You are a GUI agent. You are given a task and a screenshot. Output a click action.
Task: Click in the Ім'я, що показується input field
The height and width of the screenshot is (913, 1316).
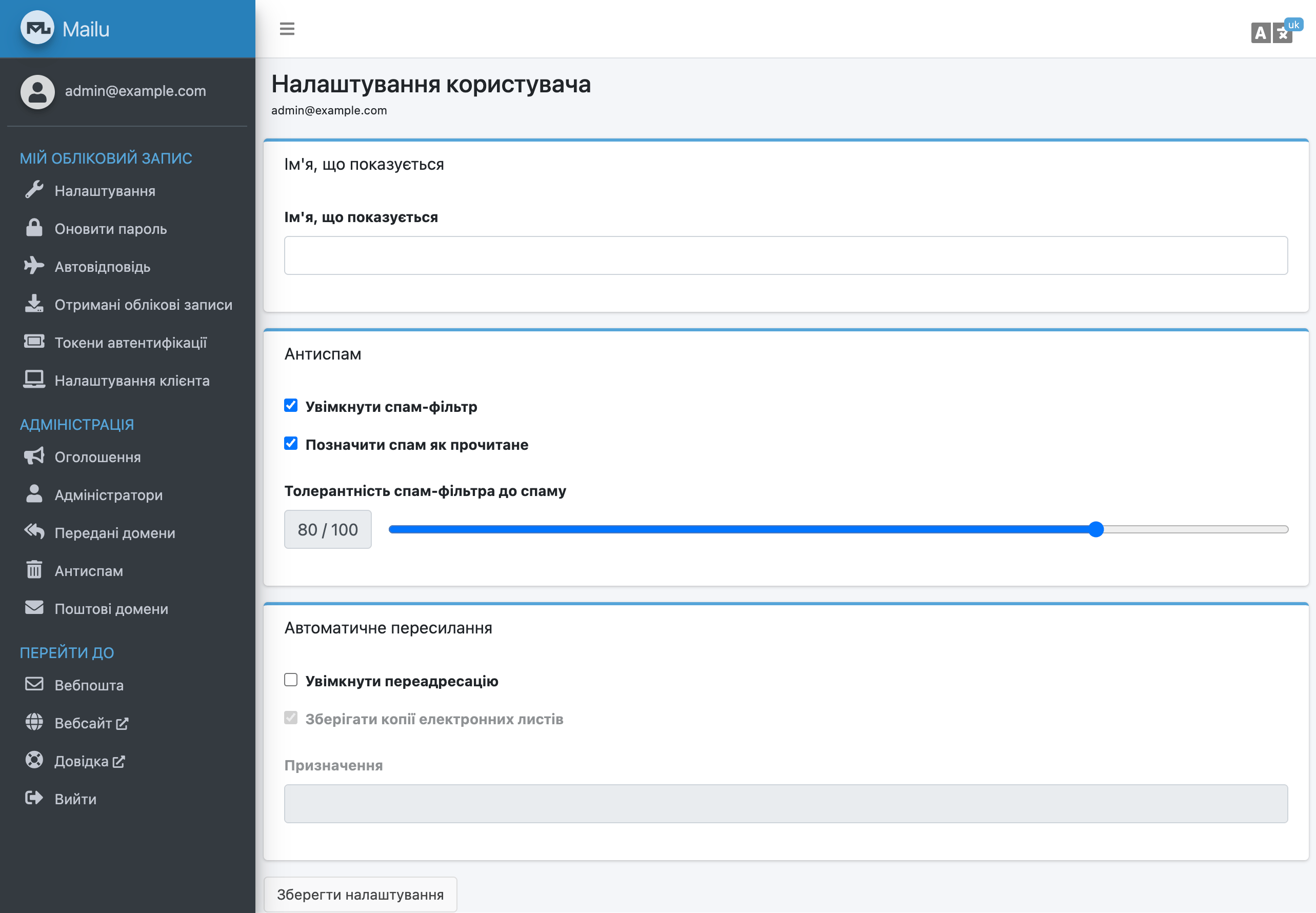pyautogui.click(x=786, y=255)
